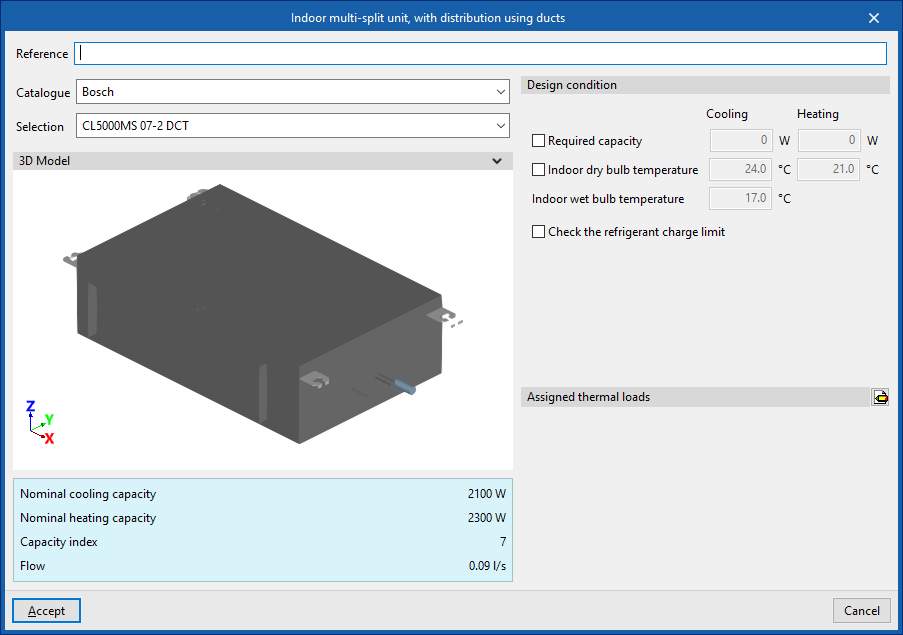Image resolution: width=903 pixels, height=635 pixels.
Task: Click the cooling Required capacity field
Action: 740,141
